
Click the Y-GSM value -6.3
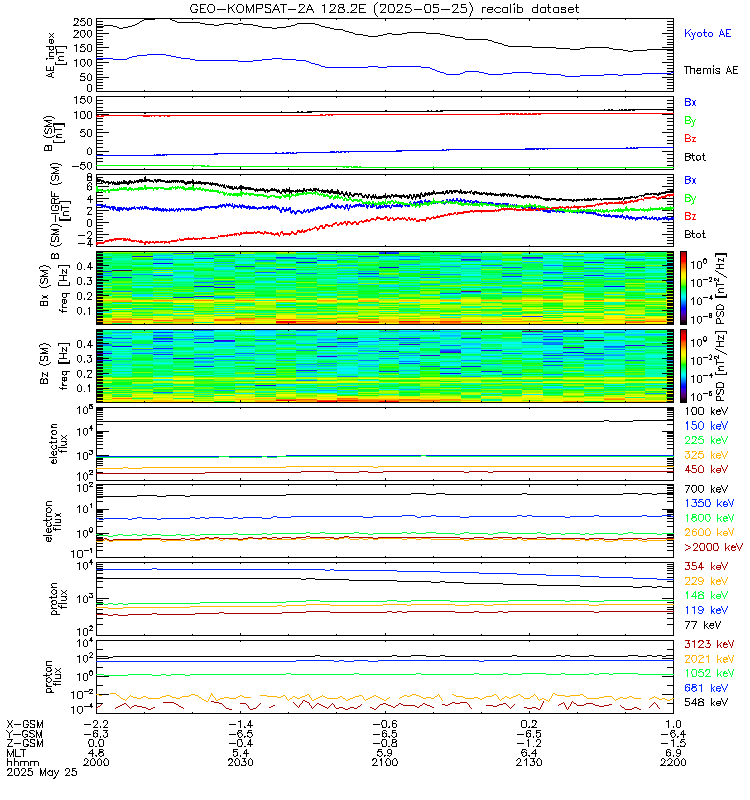(96, 734)
